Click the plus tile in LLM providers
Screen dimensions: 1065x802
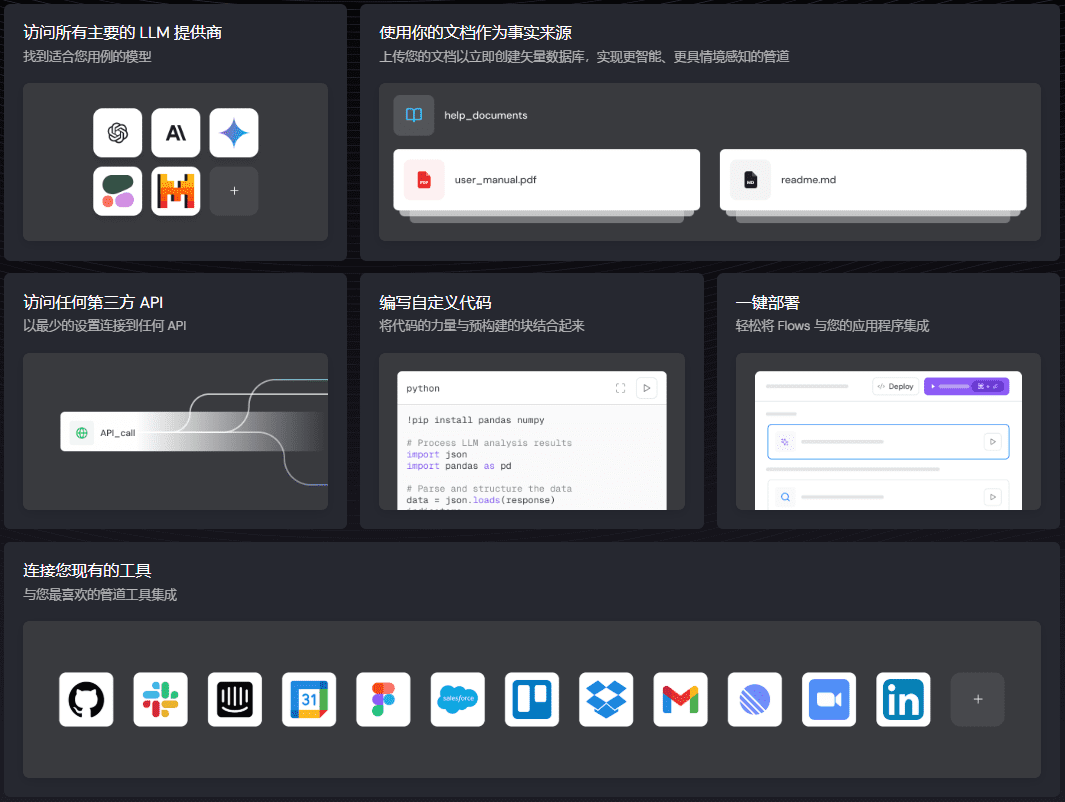[x=234, y=191]
